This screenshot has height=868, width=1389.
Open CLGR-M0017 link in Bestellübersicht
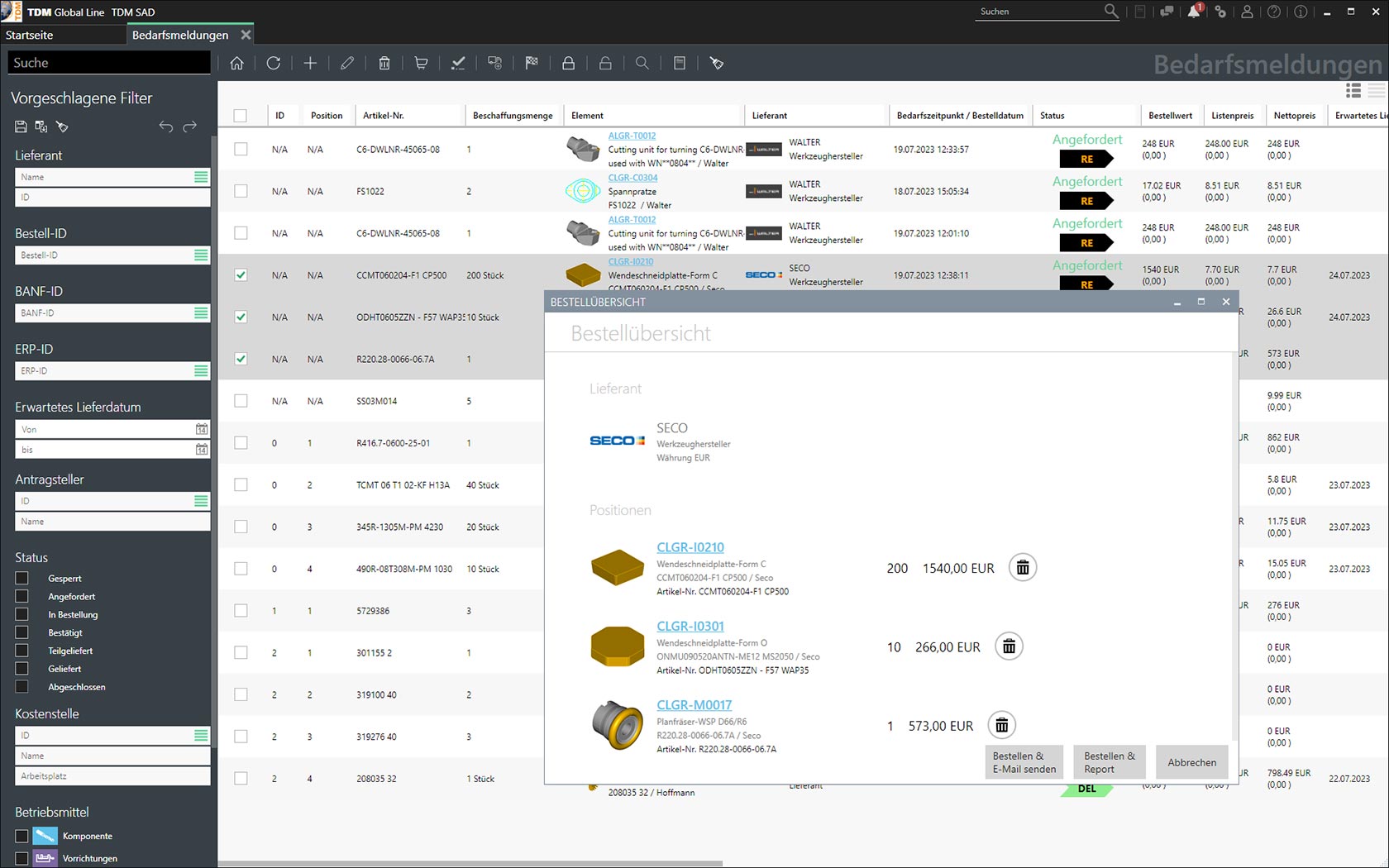click(x=694, y=705)
